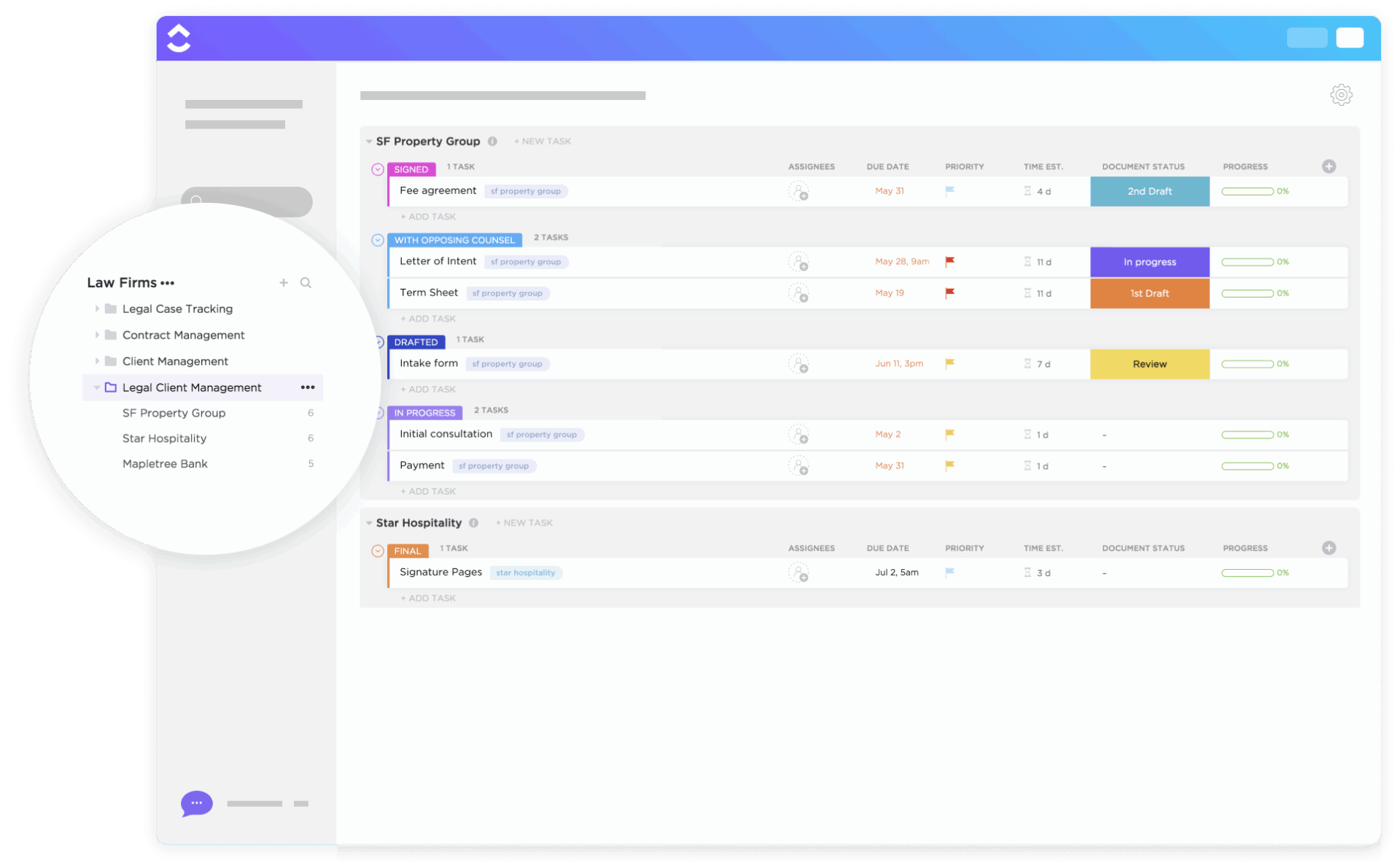Screen dimensions: 1400x866
Task: Click the info icon beside SF Property Group
Action: pyautogui.click(x=494, y=141)
